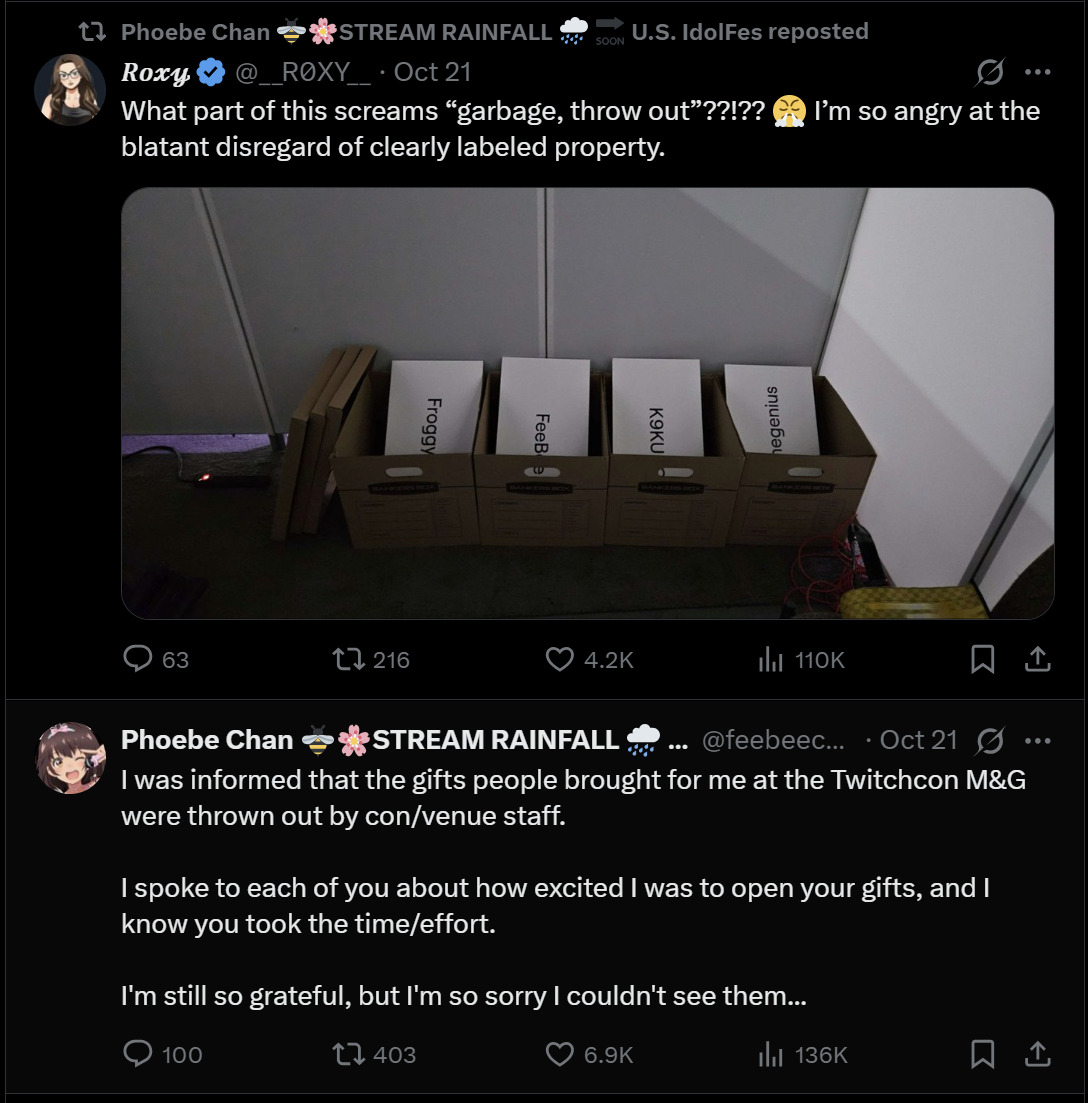Open more options on Phoebe's post
This screenshot has width=1088, height=1103.
tap(1038, 740)
